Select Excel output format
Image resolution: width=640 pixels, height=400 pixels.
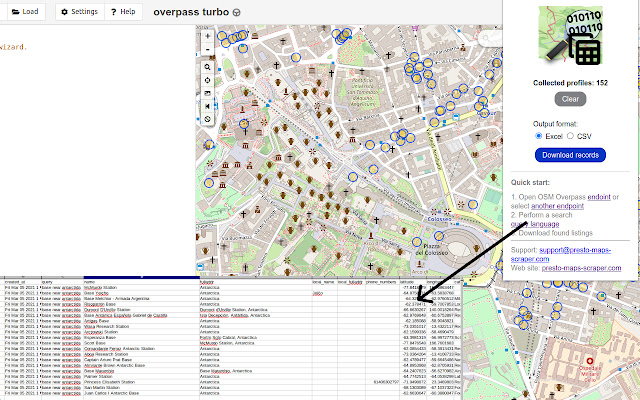click(x=539, y=136)
